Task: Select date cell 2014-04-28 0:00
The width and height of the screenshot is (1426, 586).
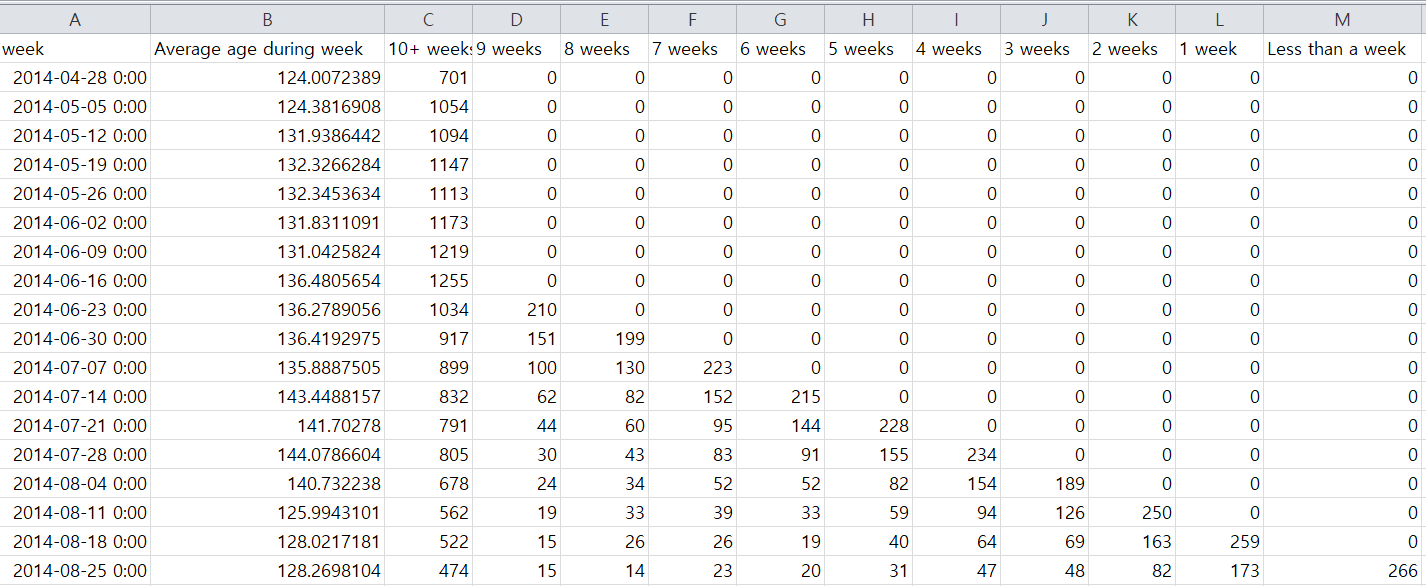Action: (75, 77)
